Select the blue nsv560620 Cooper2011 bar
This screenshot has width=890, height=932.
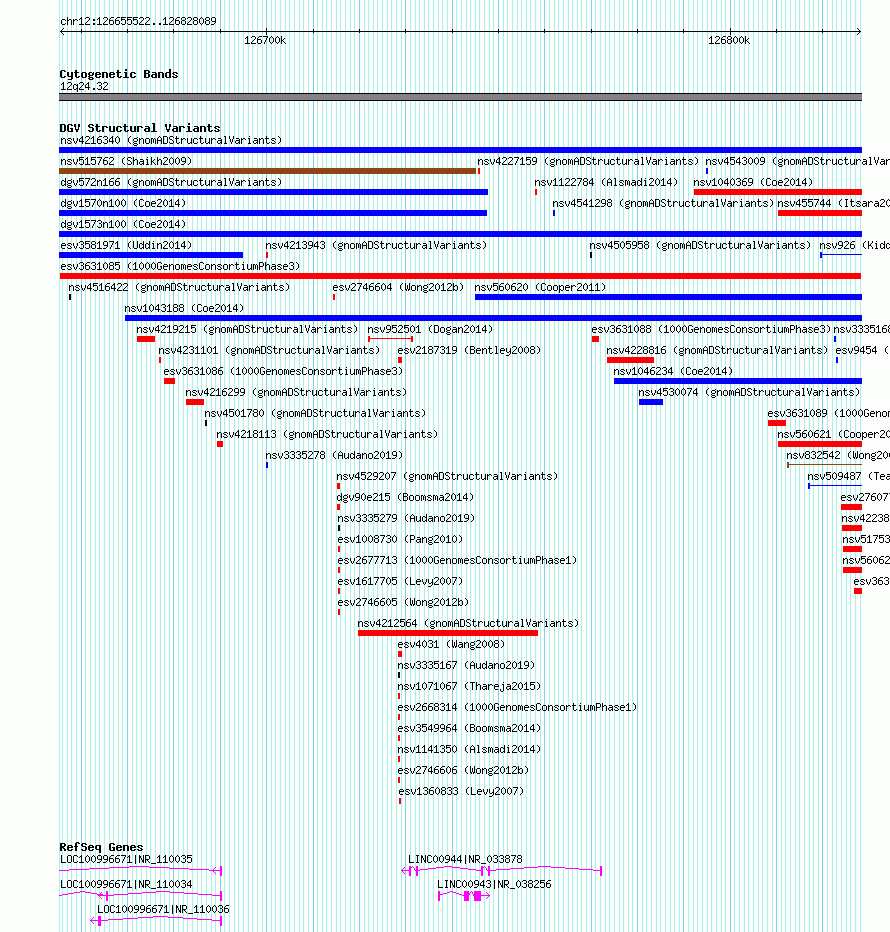tap(668, 297)
